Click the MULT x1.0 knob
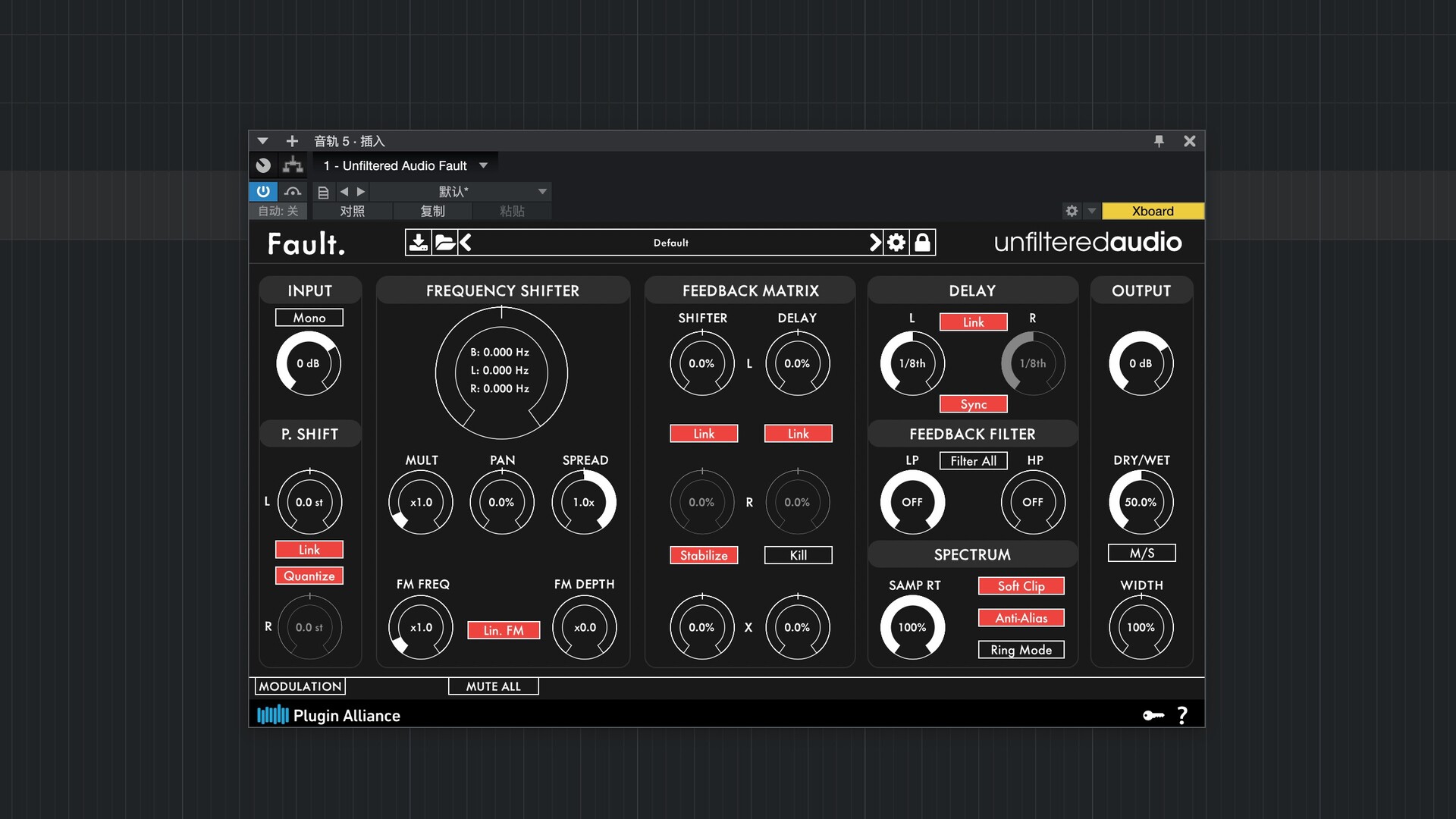 pos(421,502)
